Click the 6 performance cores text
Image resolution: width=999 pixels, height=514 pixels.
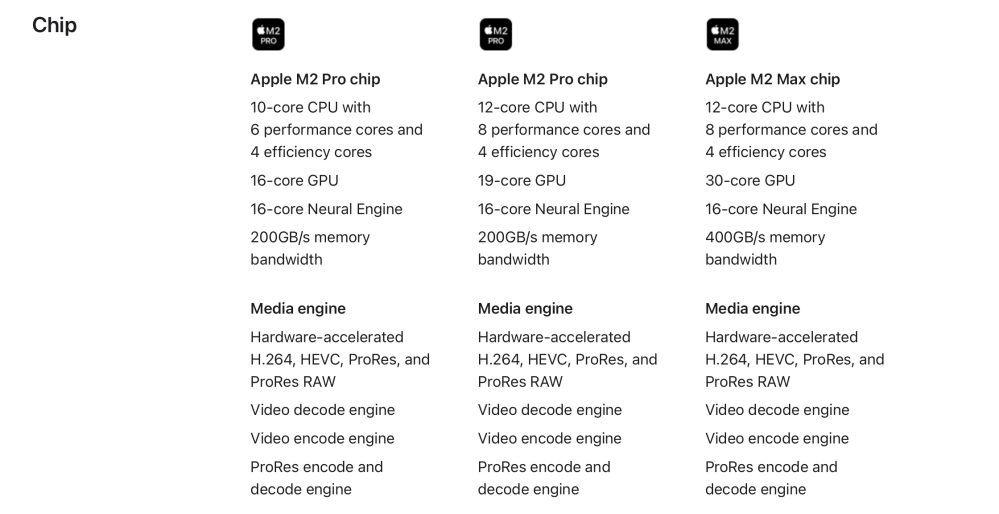[336, 130]
